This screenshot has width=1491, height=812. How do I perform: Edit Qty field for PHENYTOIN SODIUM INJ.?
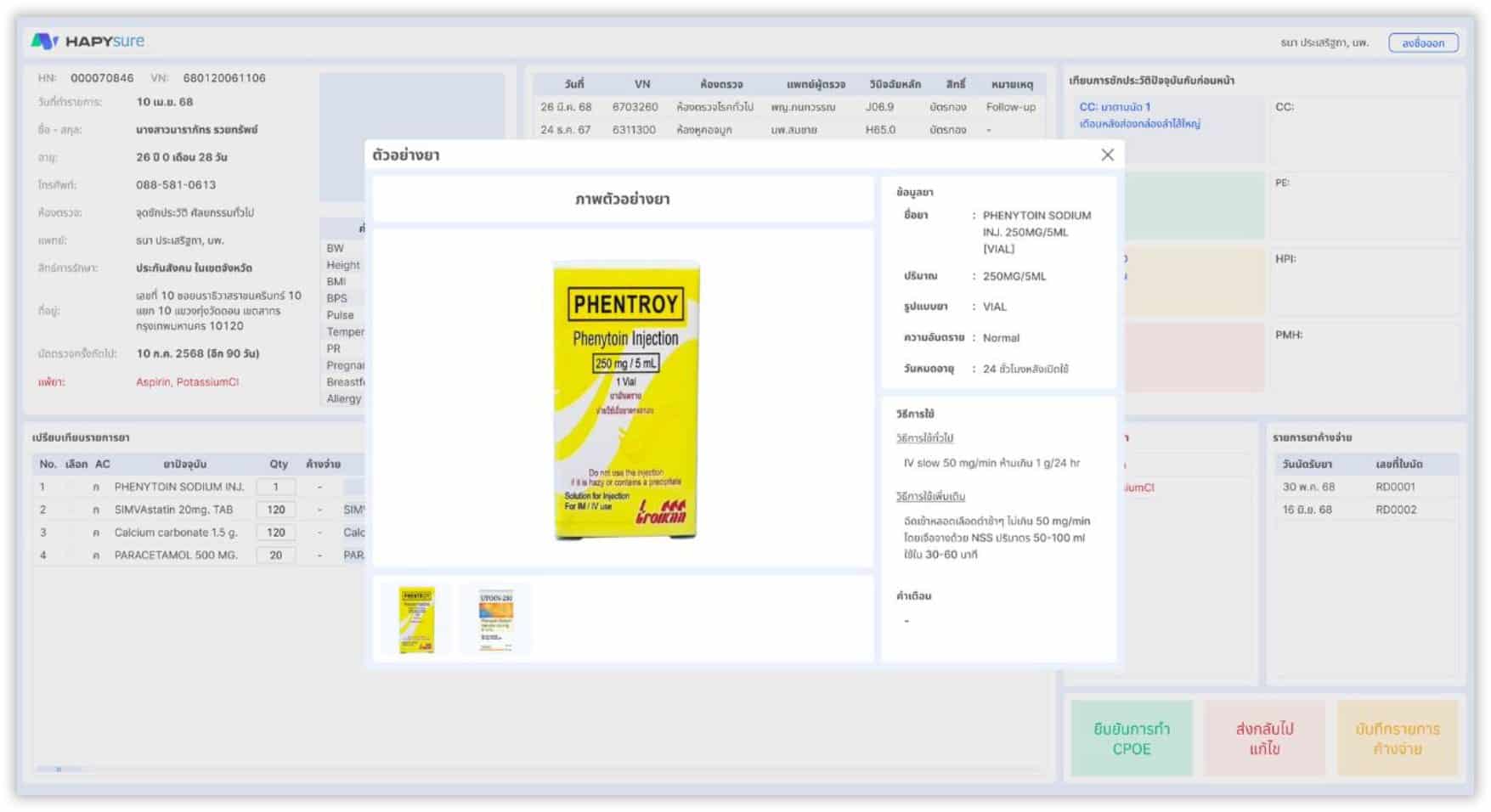coord(275,487)
